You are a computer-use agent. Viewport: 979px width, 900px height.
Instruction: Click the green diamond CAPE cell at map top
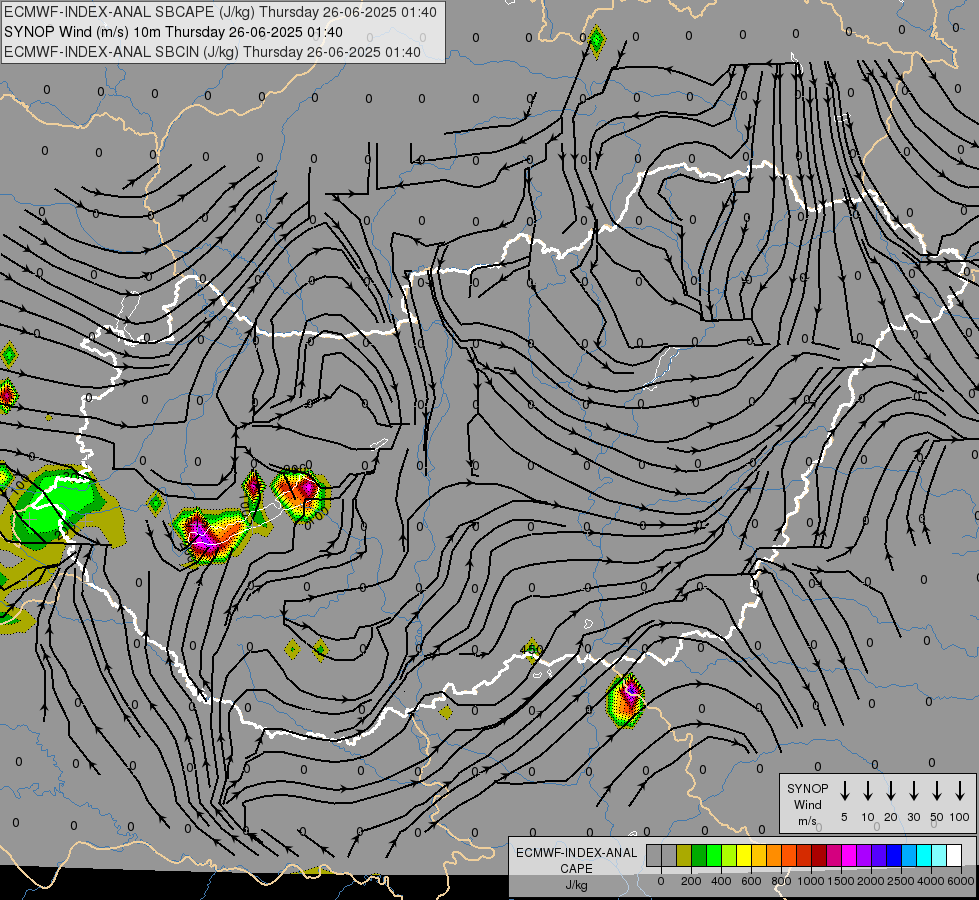[x=597, y=41]
